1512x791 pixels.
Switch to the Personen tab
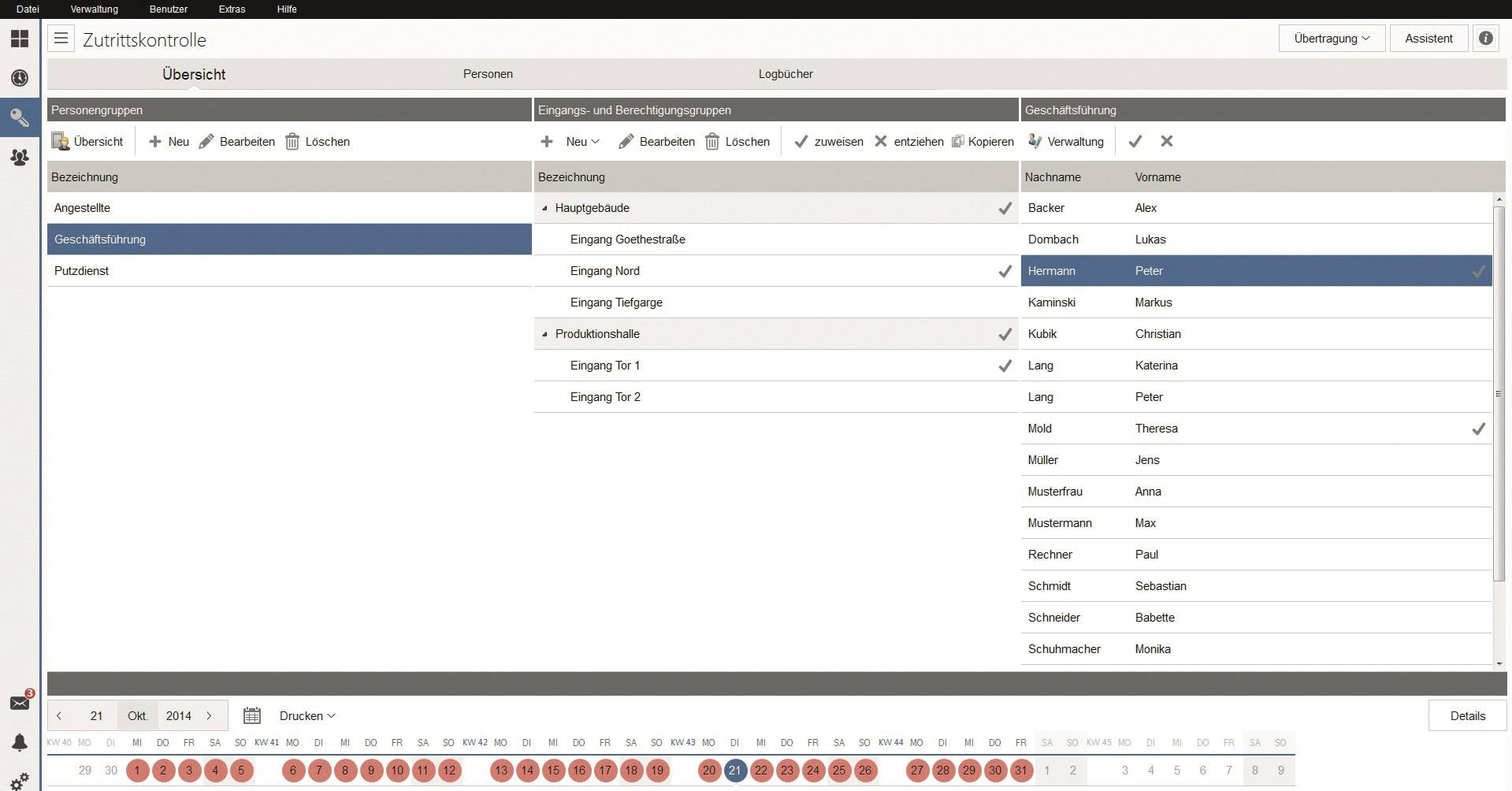pos(488,74)
